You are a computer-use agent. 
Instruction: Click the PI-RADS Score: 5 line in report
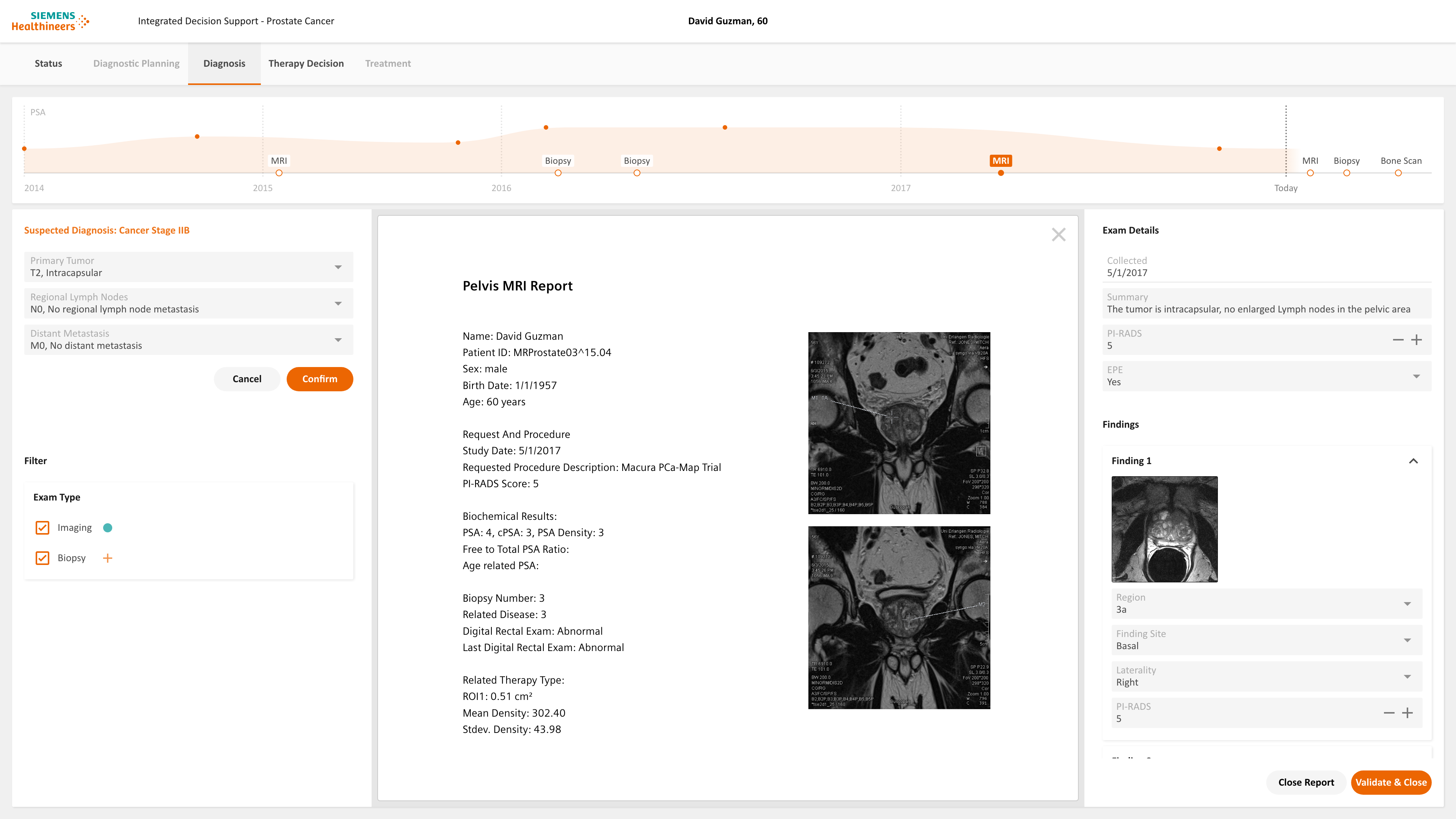pos(500,484)
